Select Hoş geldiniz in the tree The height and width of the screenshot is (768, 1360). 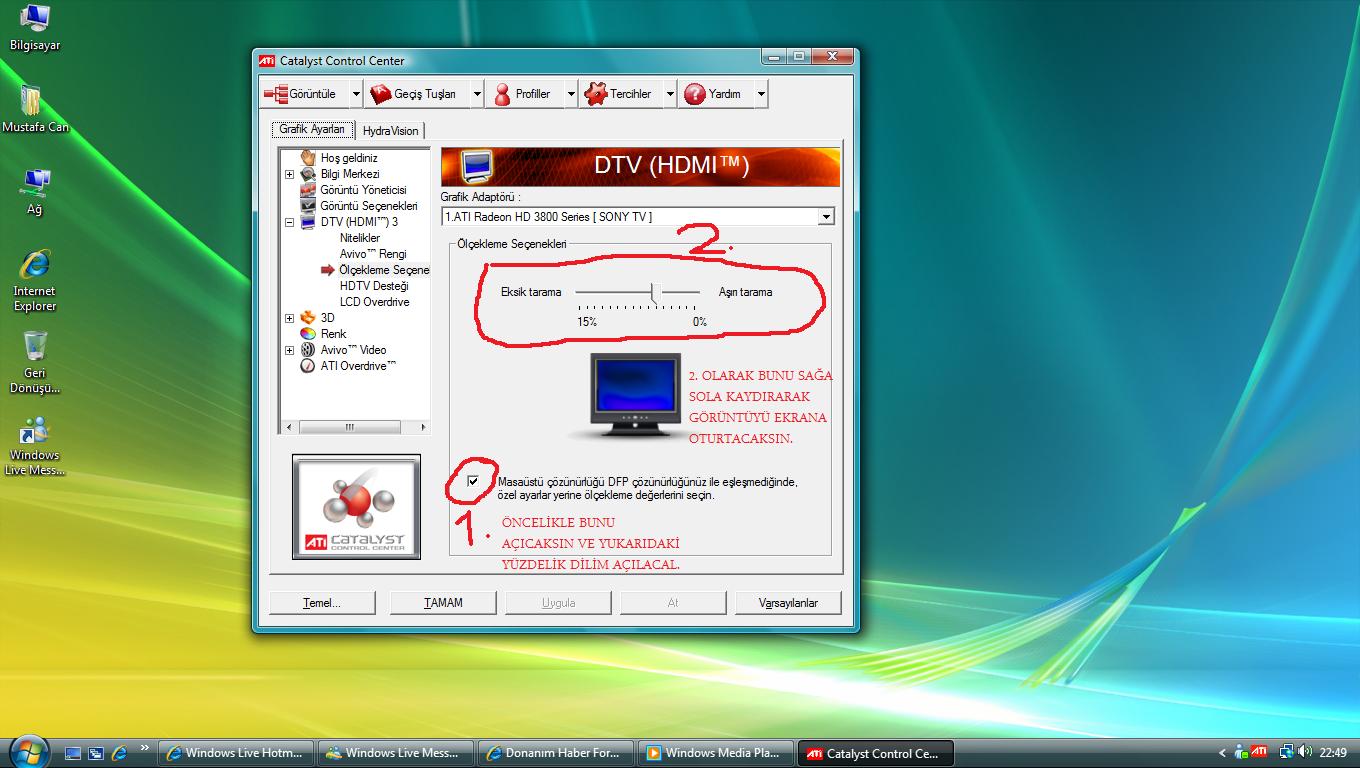[349, 158]
